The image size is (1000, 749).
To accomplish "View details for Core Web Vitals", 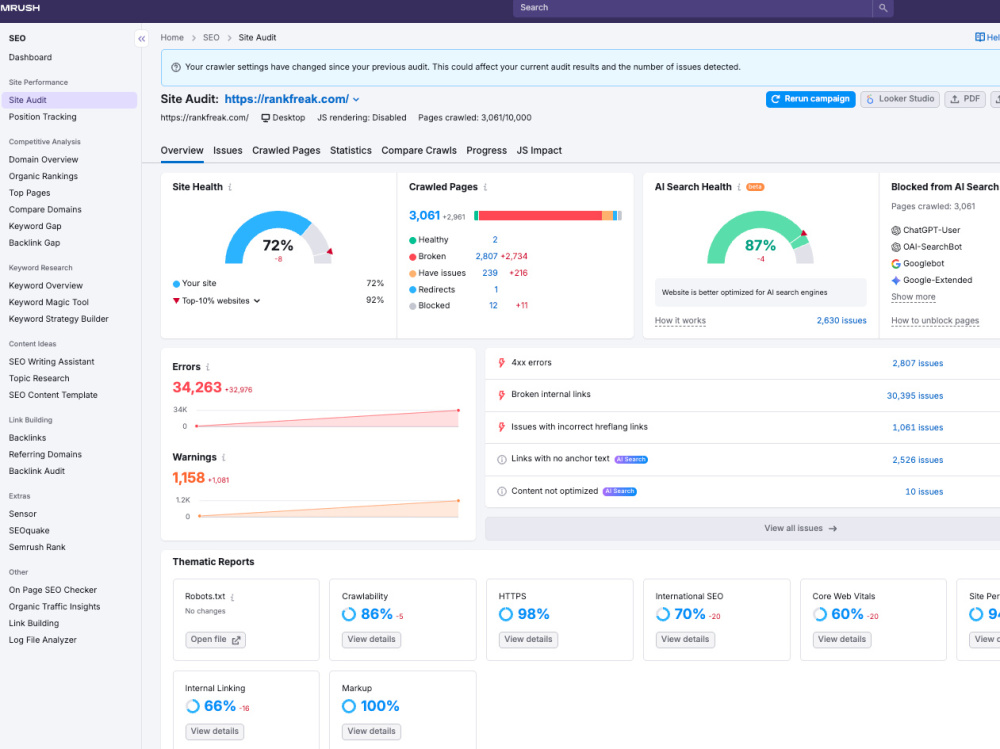I will (x=842, y=639).
